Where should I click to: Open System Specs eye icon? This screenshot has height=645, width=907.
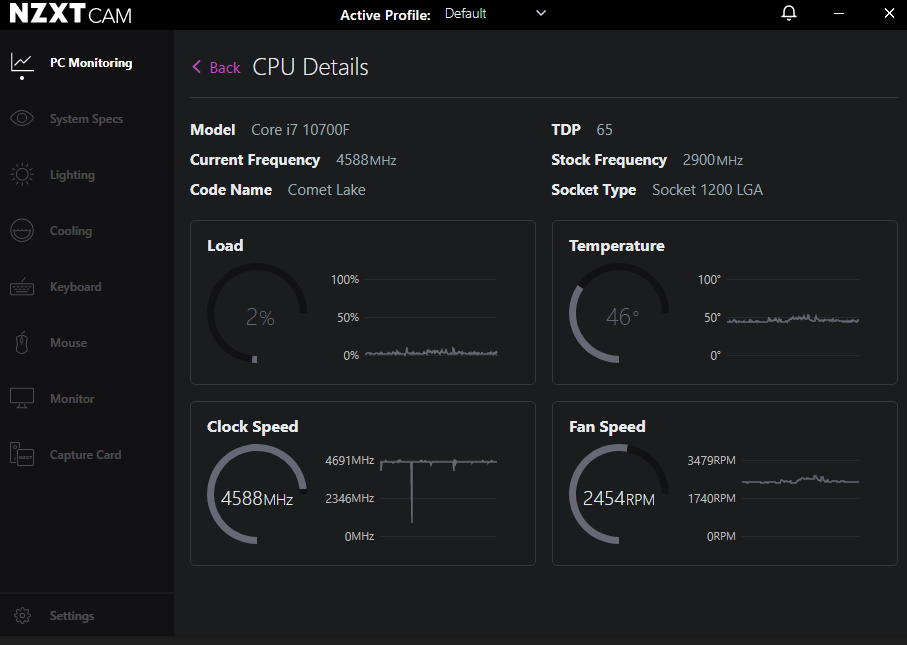click(x=22, y=119)
